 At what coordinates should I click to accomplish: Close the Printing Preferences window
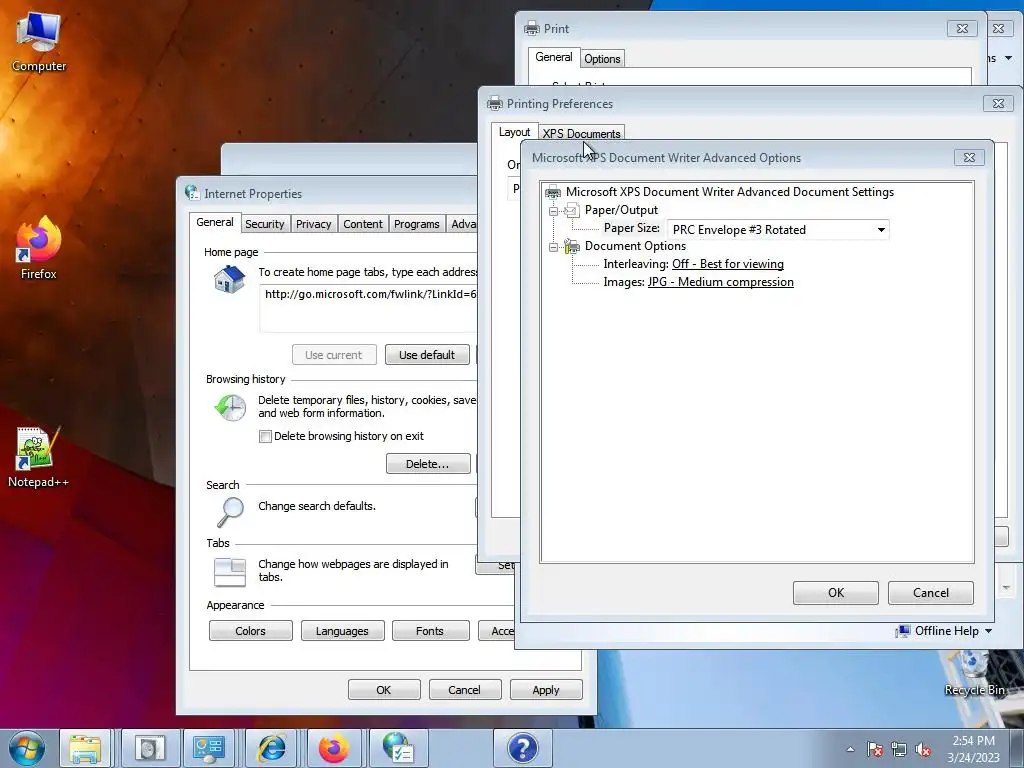[x=998, y=103]
